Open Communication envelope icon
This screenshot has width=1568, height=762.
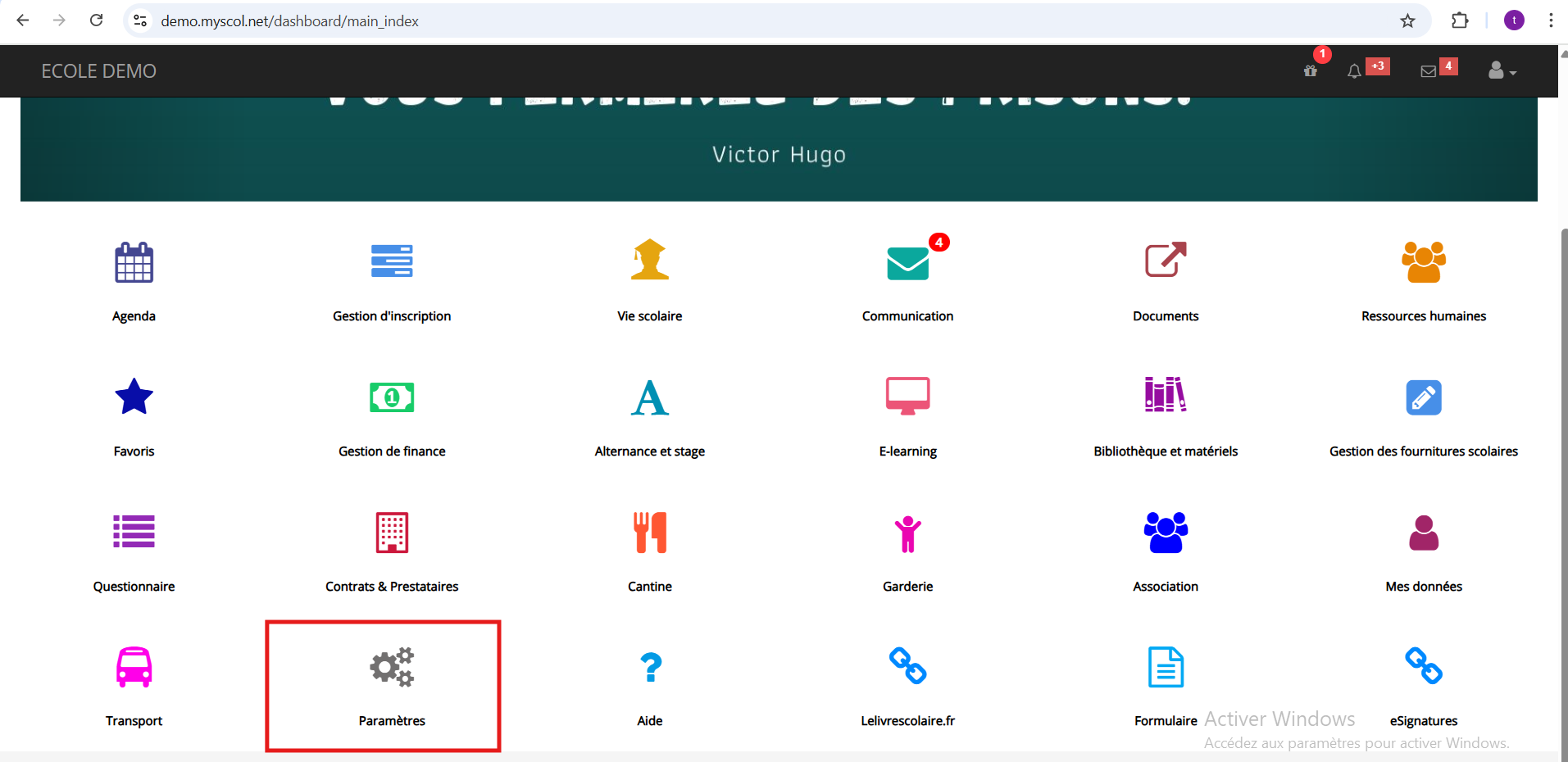click(x=907, y=263)
